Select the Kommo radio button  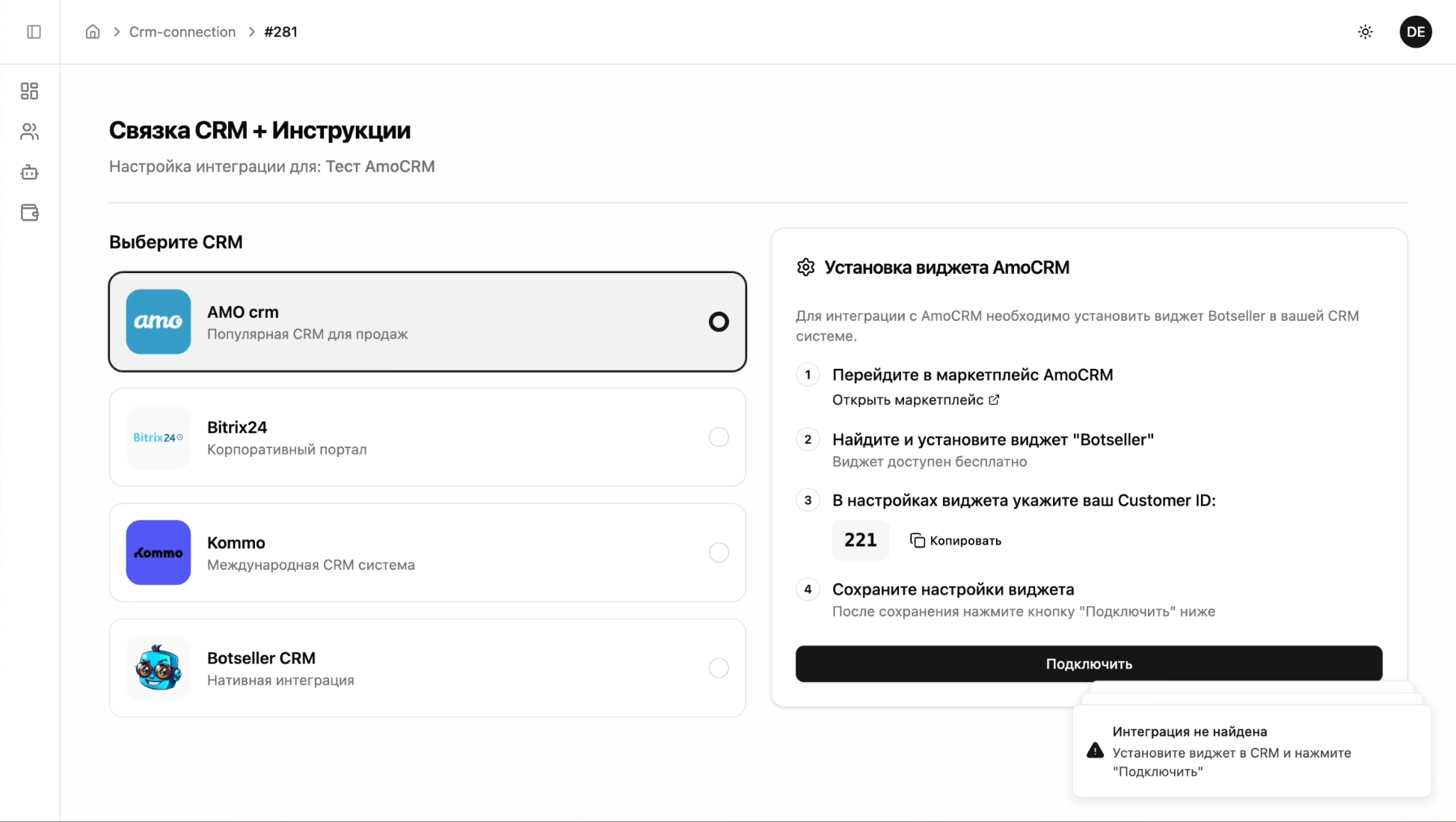point(718,553)
